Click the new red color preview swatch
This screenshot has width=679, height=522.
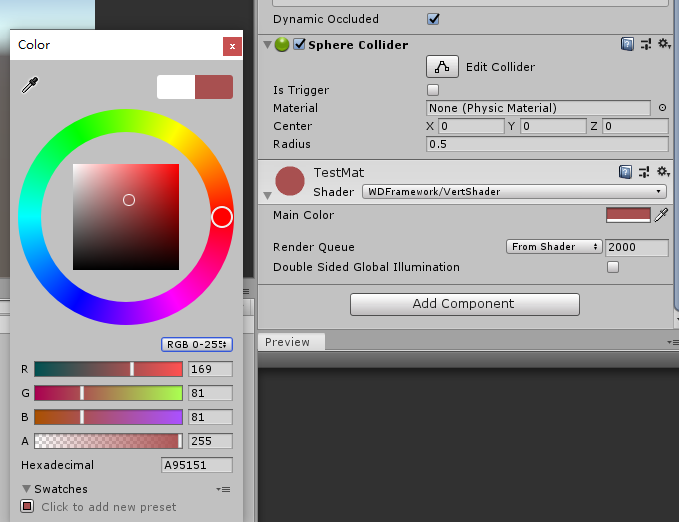[214, 87]
